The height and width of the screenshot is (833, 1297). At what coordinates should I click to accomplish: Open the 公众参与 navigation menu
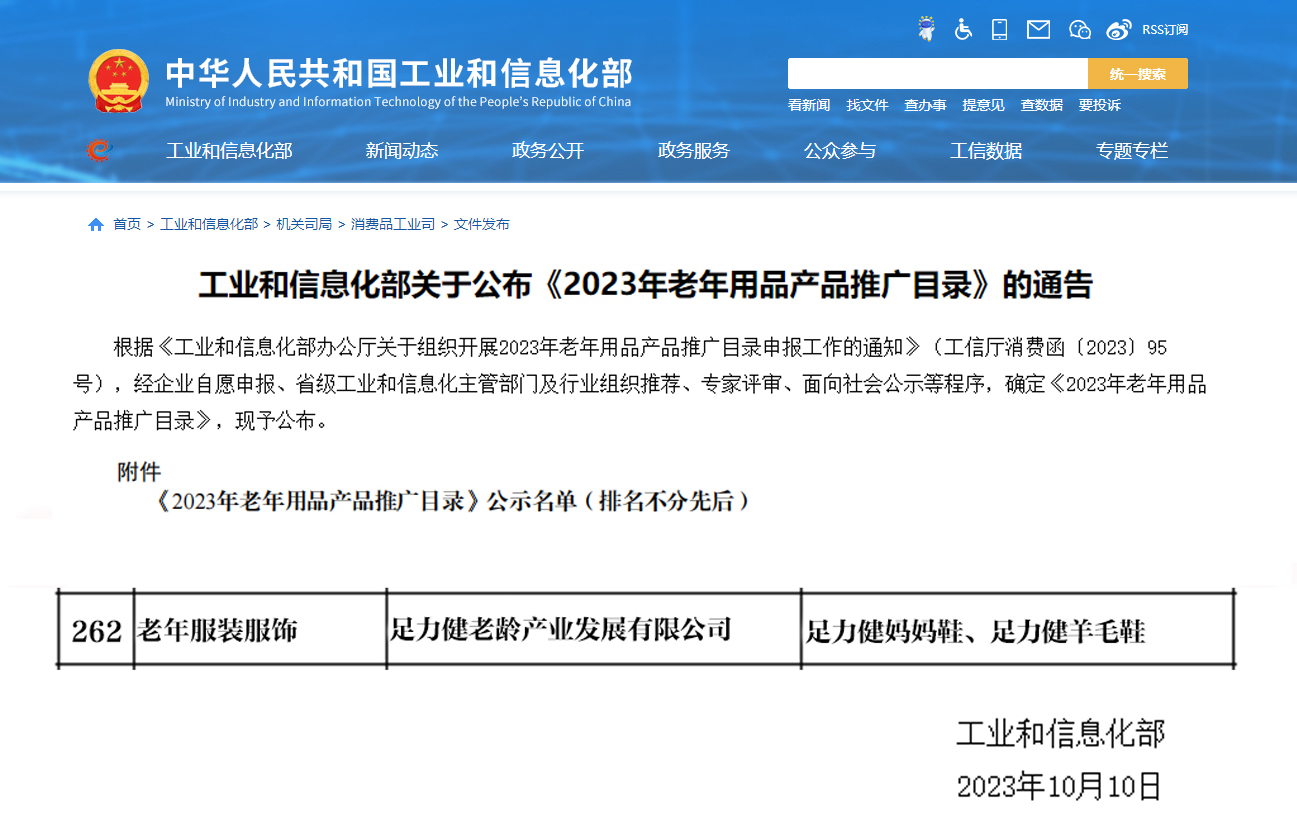pos(840,151)
